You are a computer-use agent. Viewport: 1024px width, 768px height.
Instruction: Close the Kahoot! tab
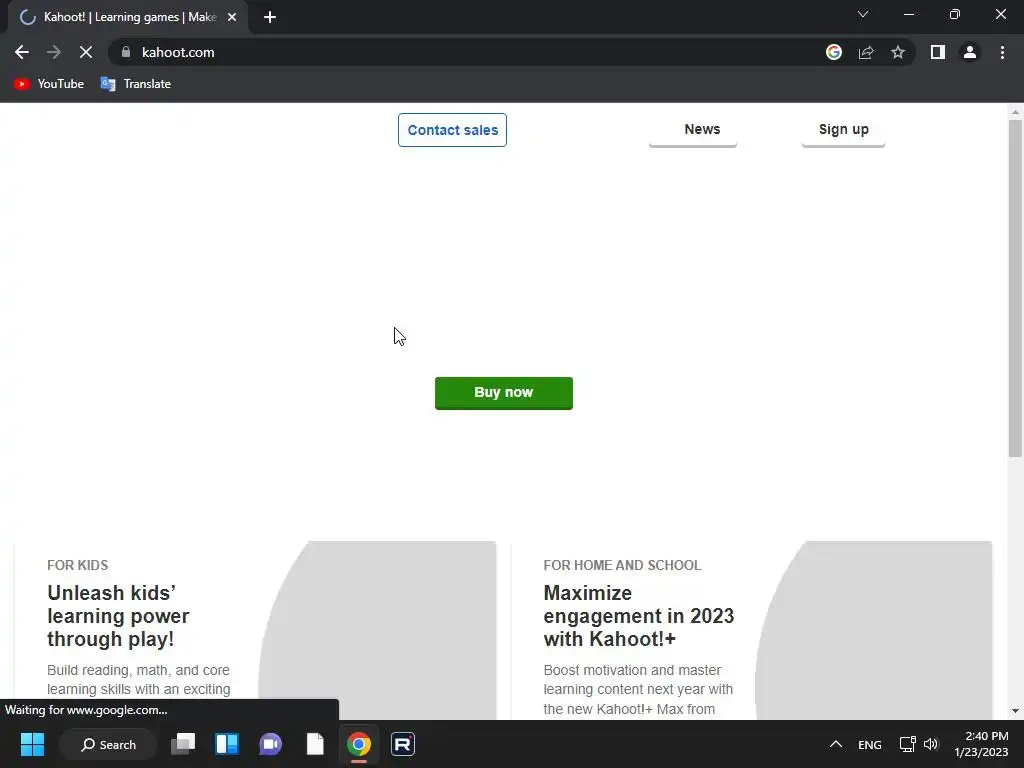tap(232, 17)
